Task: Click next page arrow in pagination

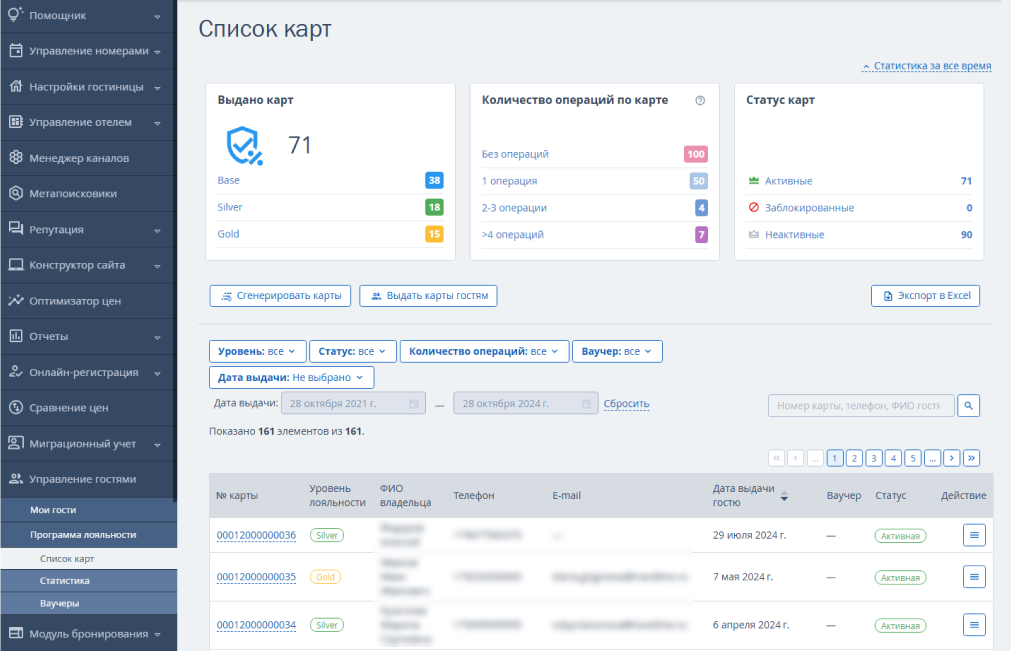Action: coord(952,458)
